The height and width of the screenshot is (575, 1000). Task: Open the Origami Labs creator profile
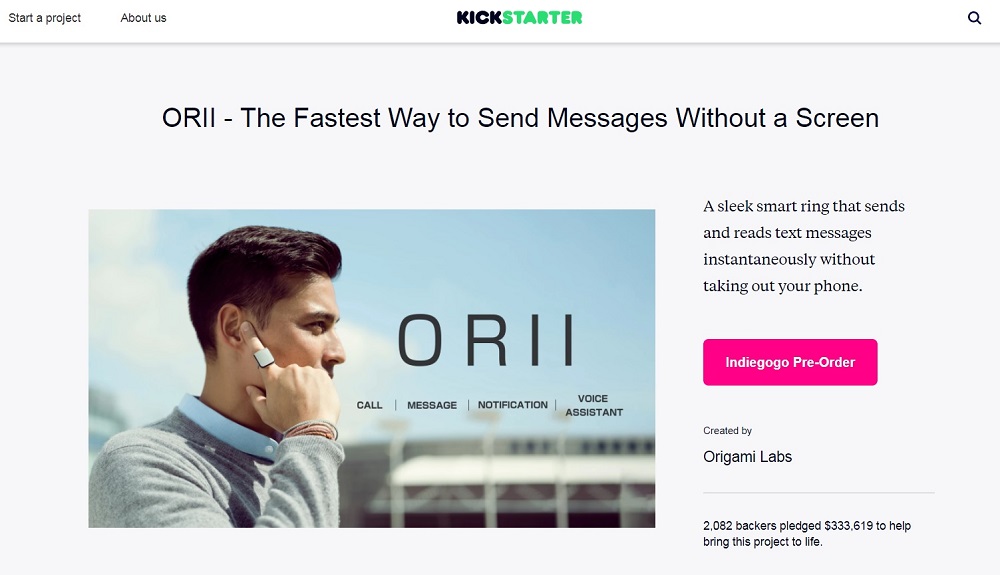[x=747, y=456]
